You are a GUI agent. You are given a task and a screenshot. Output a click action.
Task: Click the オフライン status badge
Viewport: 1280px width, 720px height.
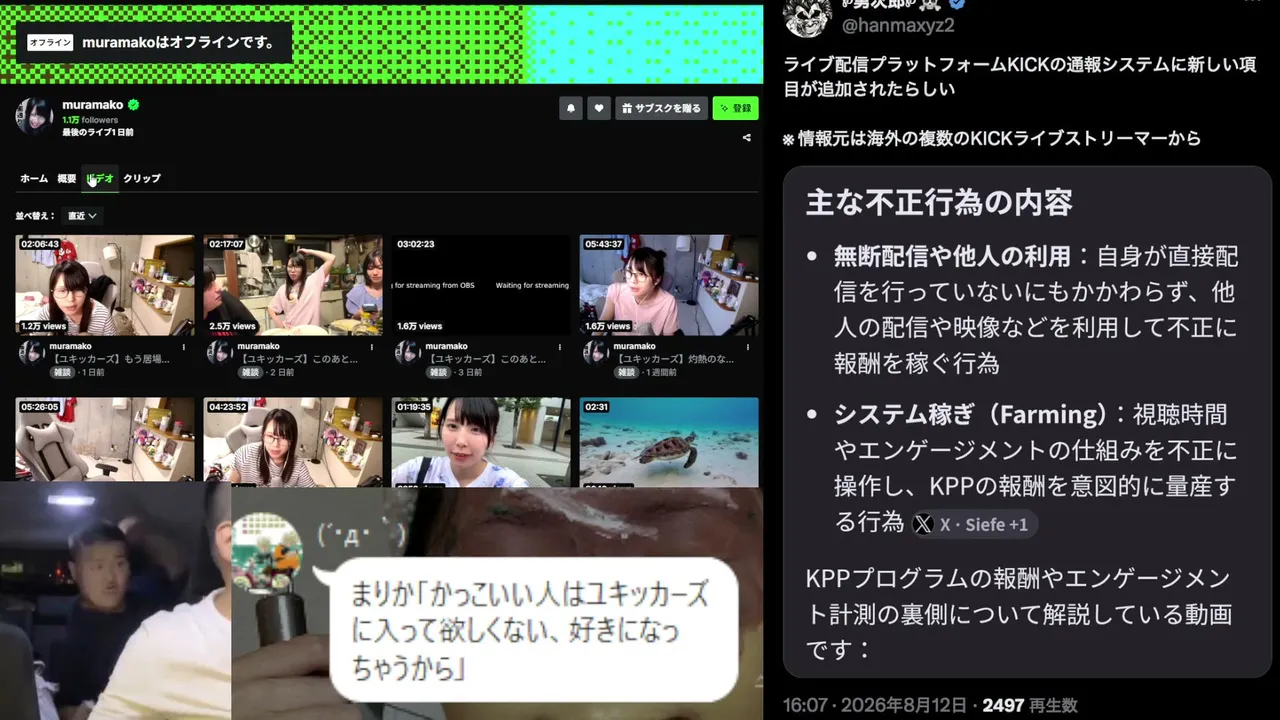51,43
